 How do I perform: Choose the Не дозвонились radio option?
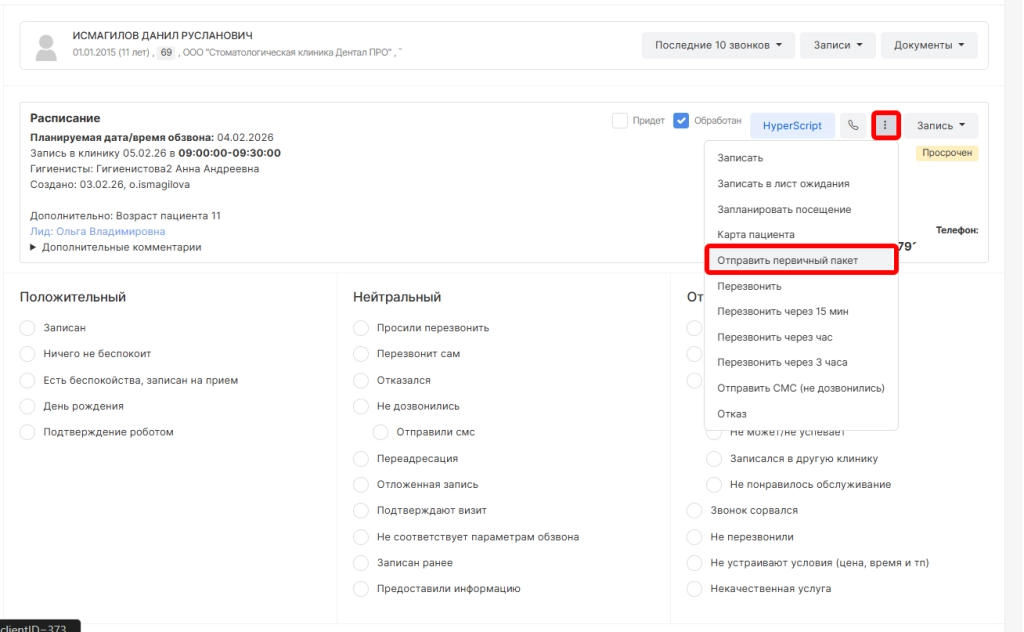(361, 407)
